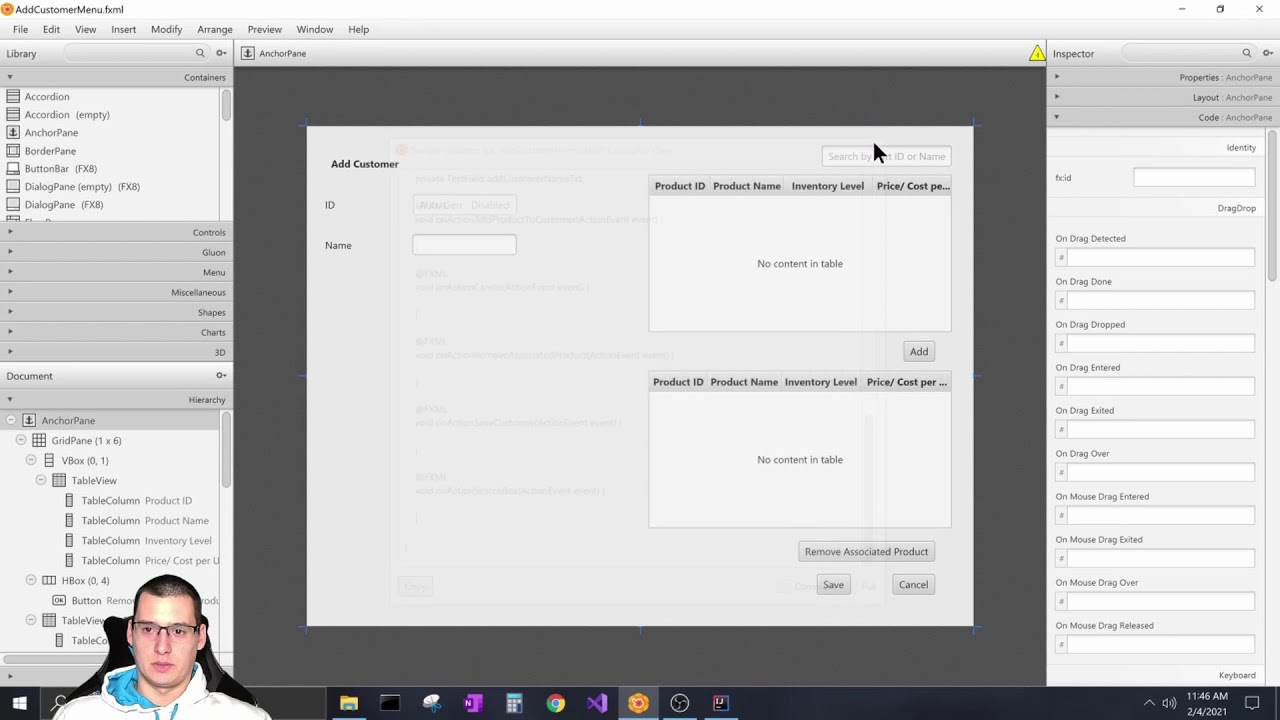This screenshot has height=720, width=1280.
Task: Click the Search by ID or Name field
Action: click(886, 156)
